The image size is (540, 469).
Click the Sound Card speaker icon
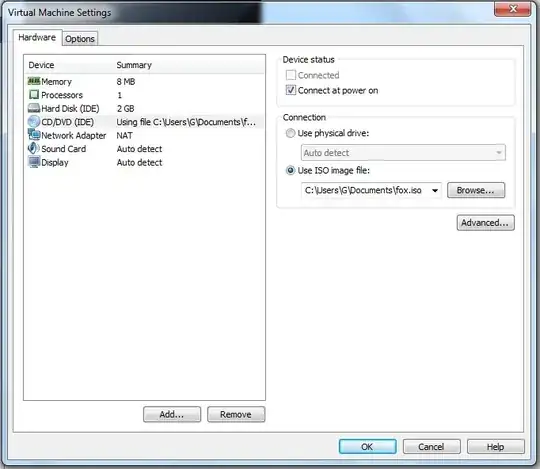pyautogui.click(x=33, y=148)
